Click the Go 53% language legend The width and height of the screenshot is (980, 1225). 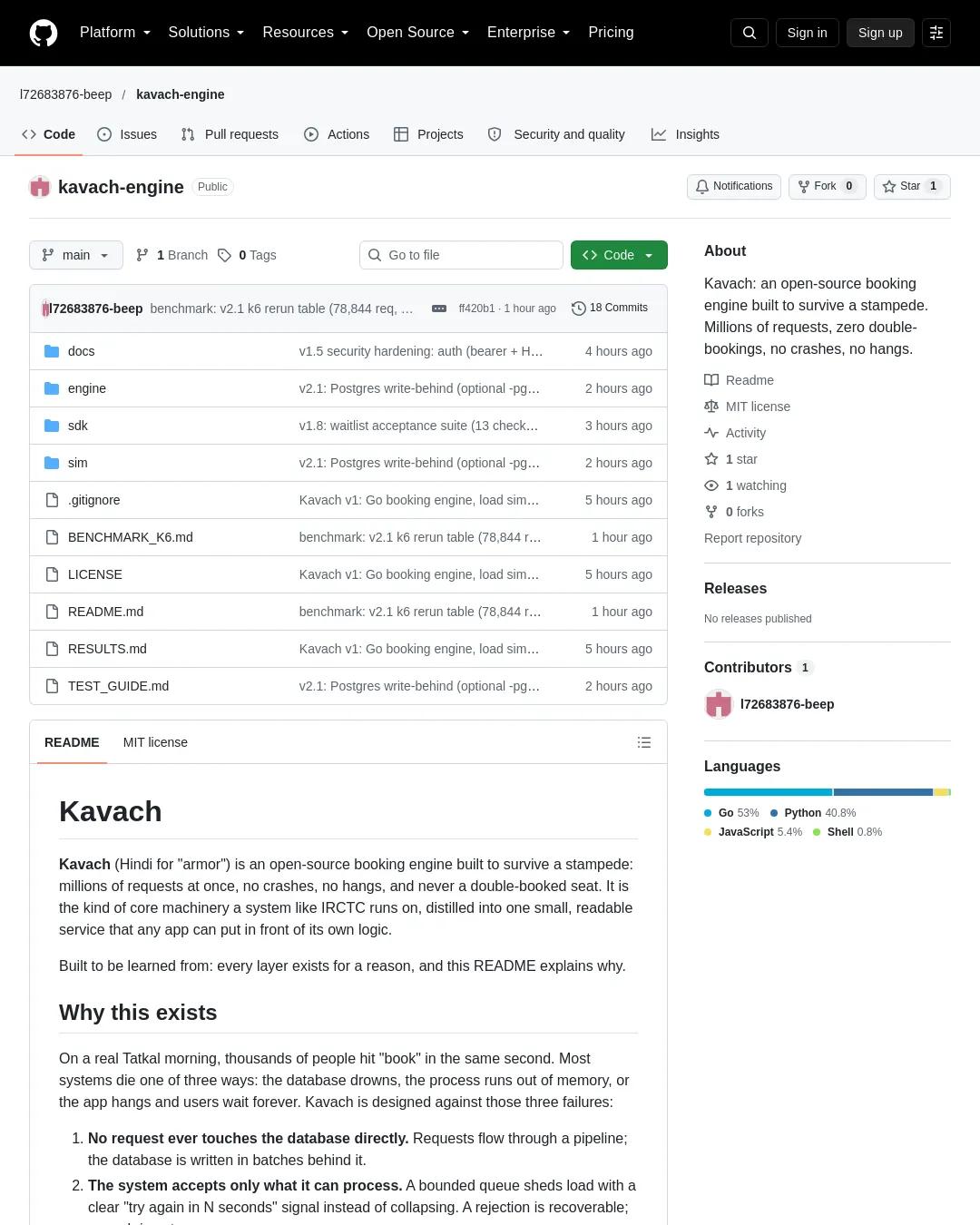tap(731, 813)
